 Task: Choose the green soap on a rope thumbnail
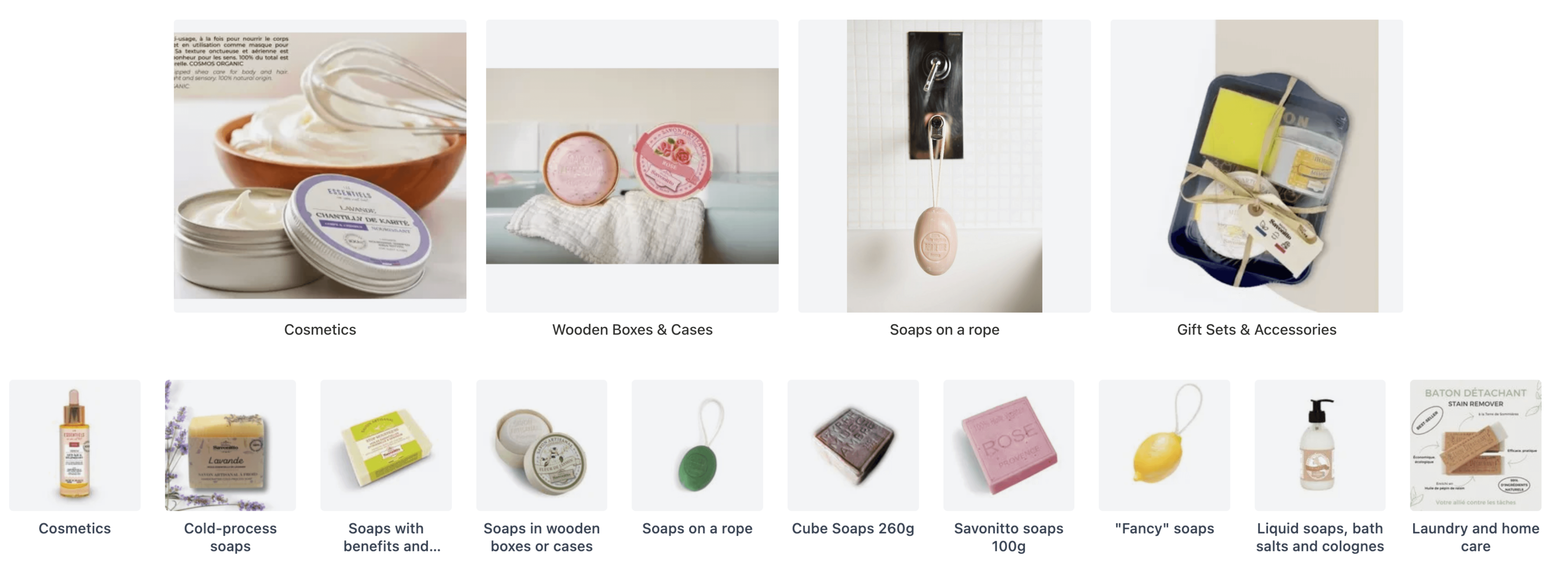(x=697, y=445)
